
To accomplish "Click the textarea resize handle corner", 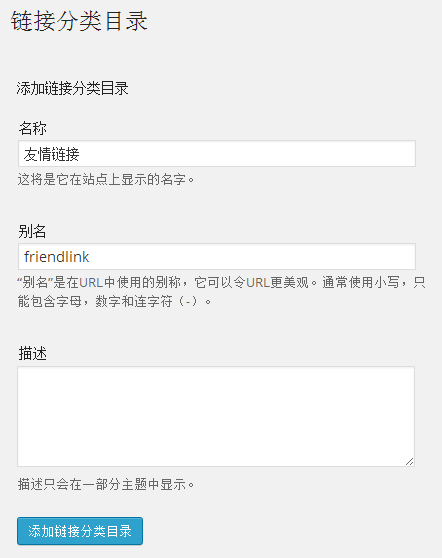I will pyautogui.click(x=410, y=462).
